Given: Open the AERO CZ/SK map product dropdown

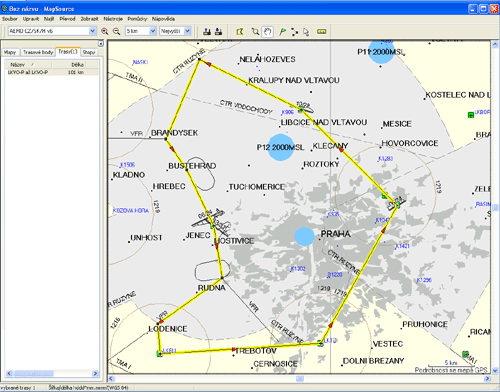Looking at the screenshot, I should [x=52, y=31].
